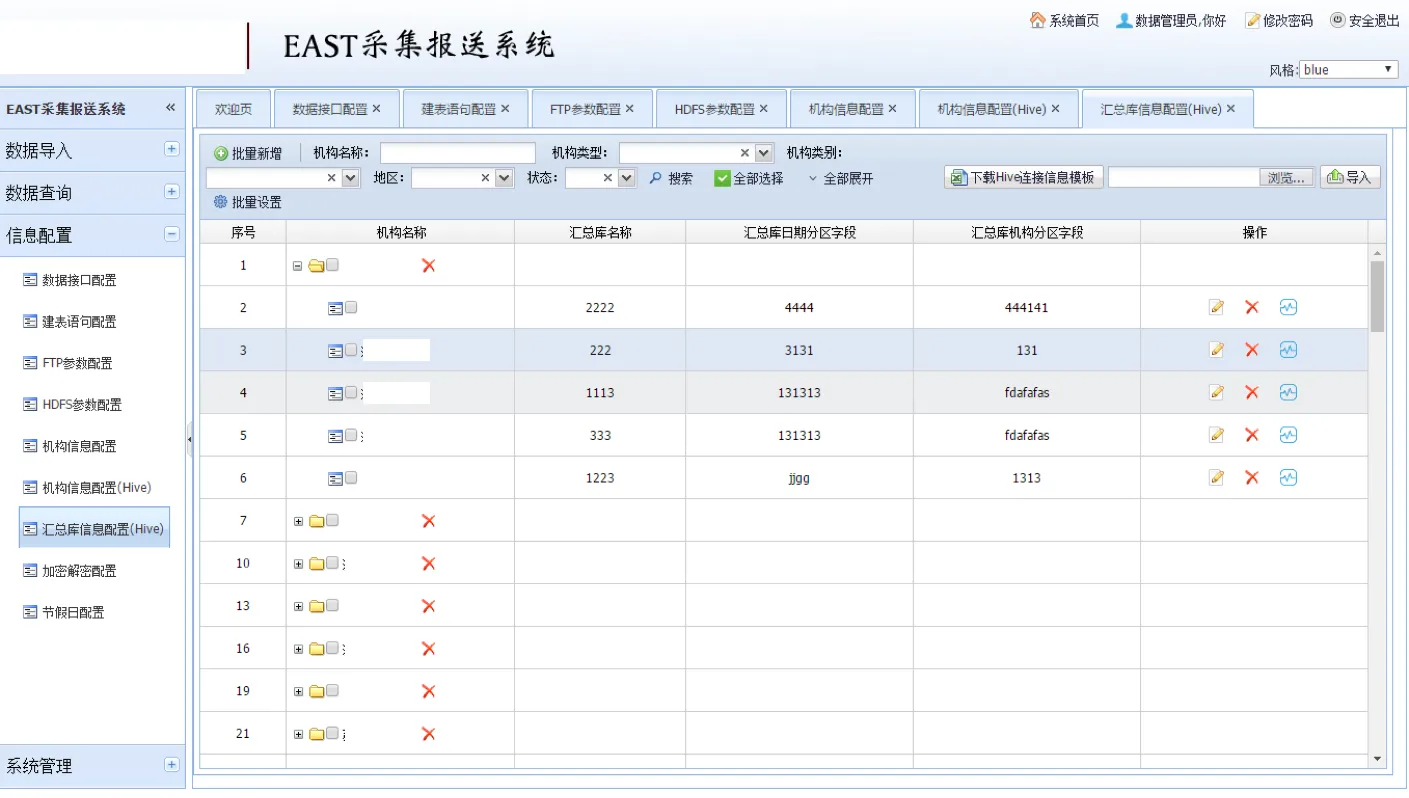Screen dimensions: 1409x798
Task: Click the edit pencil icon in row 2
Action: pos(1216,307)
